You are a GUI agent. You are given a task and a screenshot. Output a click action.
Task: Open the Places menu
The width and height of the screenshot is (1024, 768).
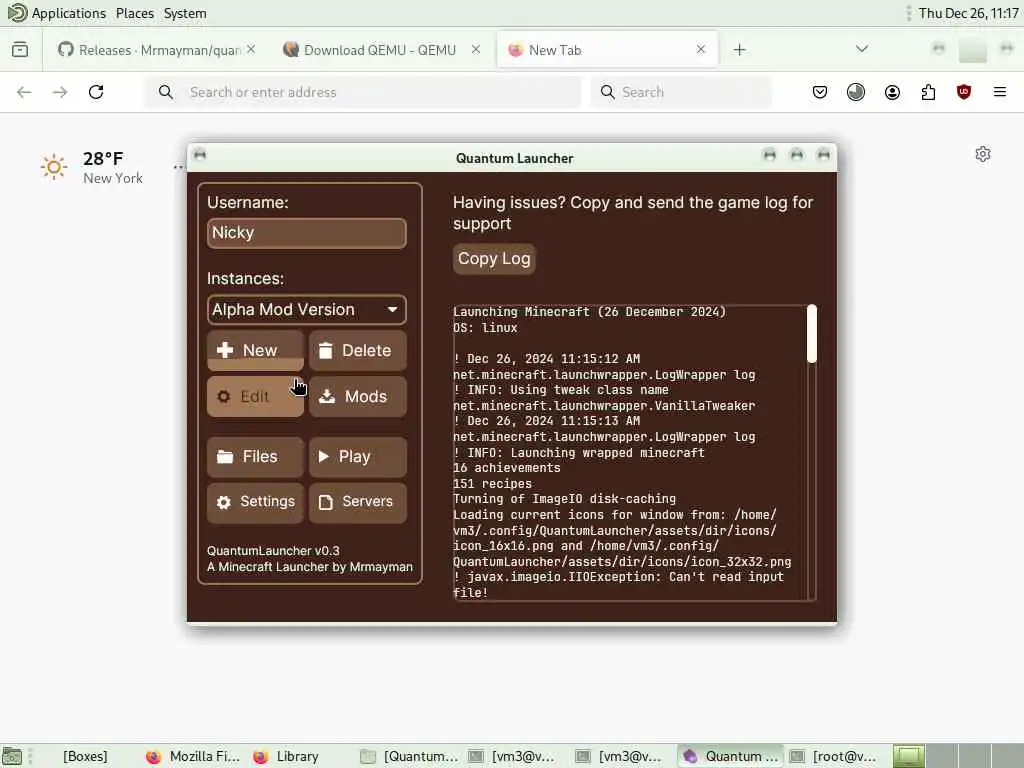[135, 13]
